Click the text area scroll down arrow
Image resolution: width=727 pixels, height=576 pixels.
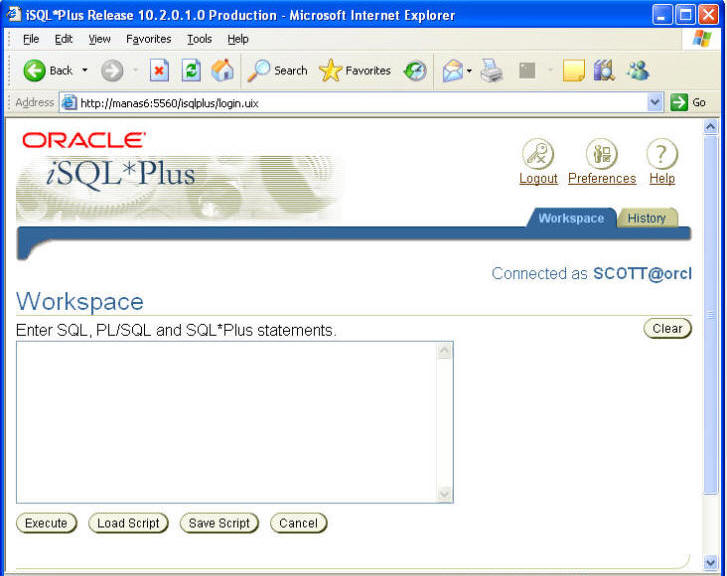click(444, 493)
